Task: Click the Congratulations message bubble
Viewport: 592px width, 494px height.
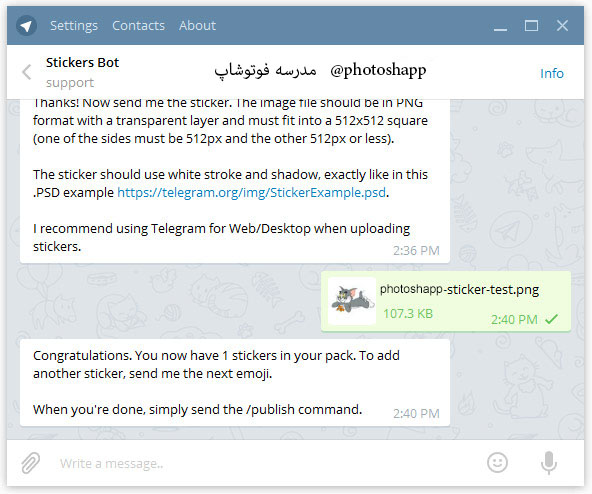Action: [235, 383]
